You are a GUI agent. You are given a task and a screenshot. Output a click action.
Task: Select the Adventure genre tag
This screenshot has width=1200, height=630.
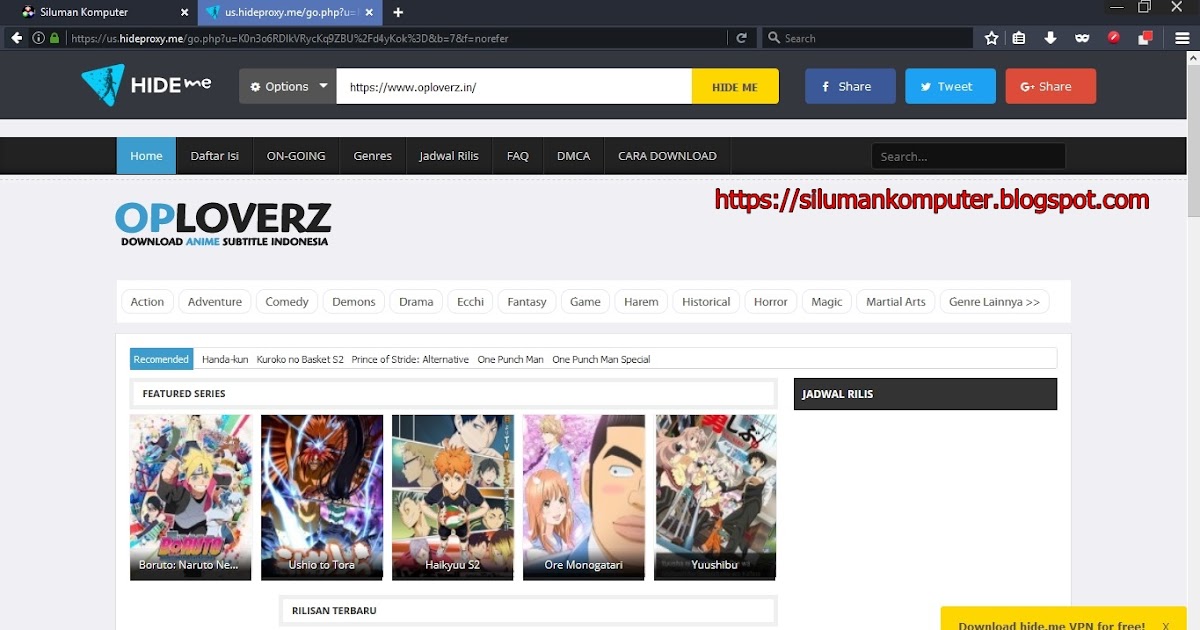[215, 302]
